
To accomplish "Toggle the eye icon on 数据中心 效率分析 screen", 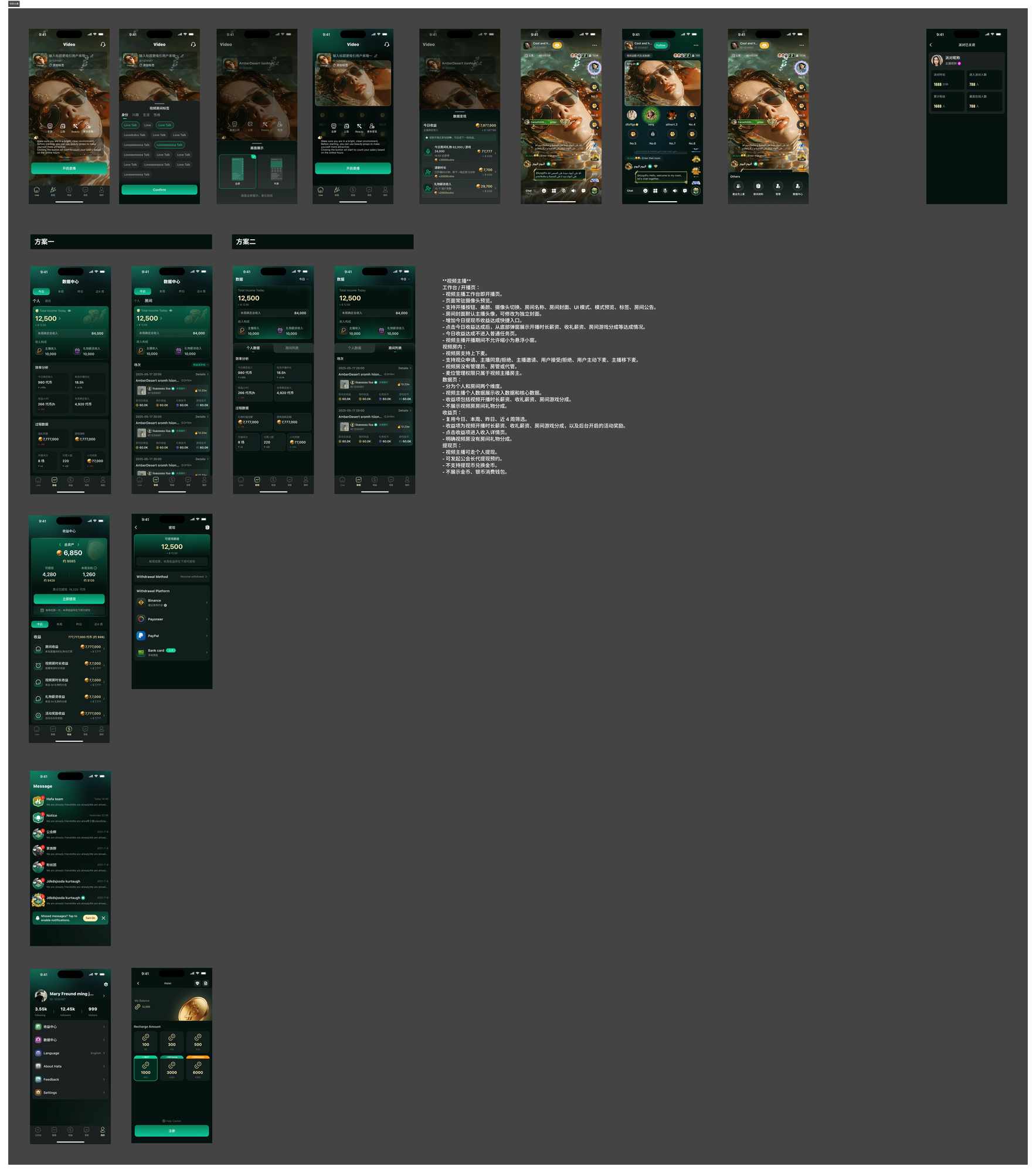I will 69,311.
